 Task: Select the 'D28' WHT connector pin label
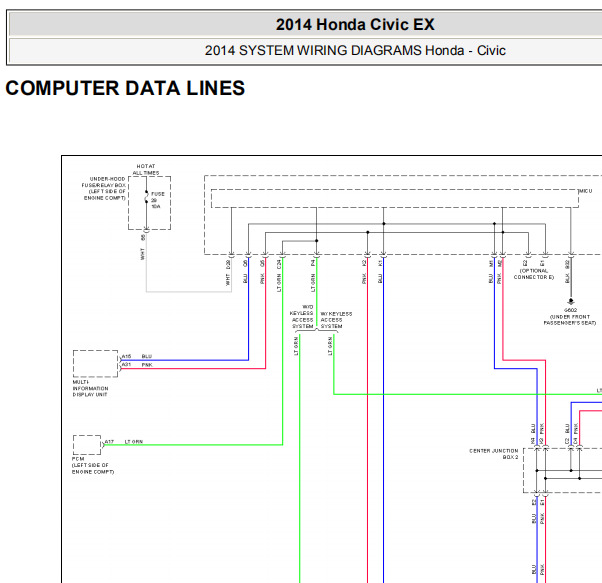click(228, 264)
